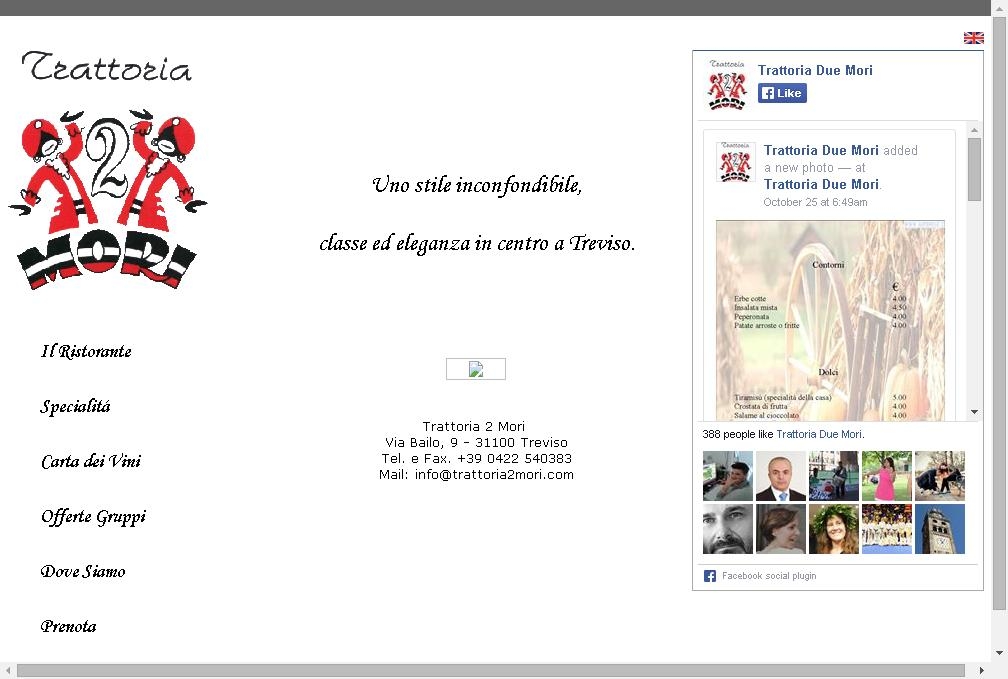Open the Specialitá menu item
The image size is (1008, 679).
(x=75, y=407)
